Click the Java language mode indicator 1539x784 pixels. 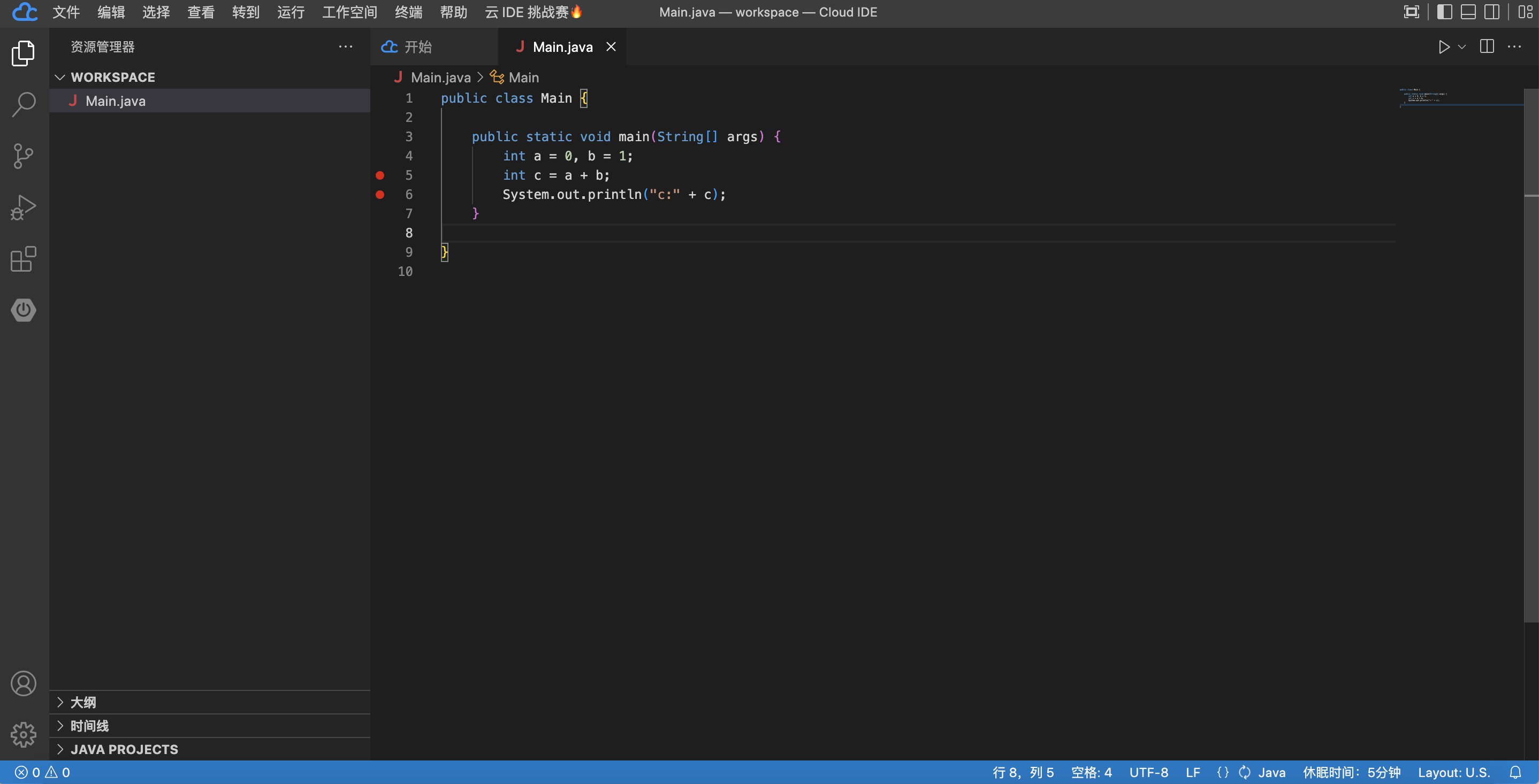(x=1271, y=772)
